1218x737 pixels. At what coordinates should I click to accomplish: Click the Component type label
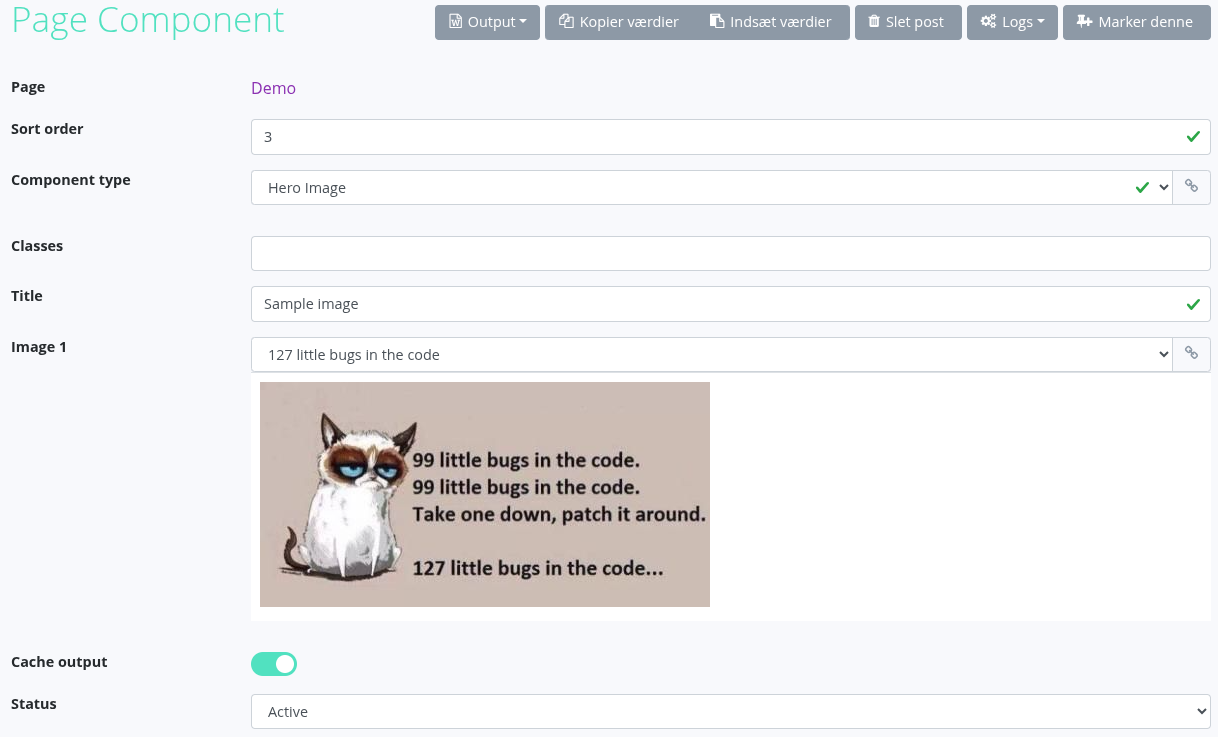click(x=71, y=180)
